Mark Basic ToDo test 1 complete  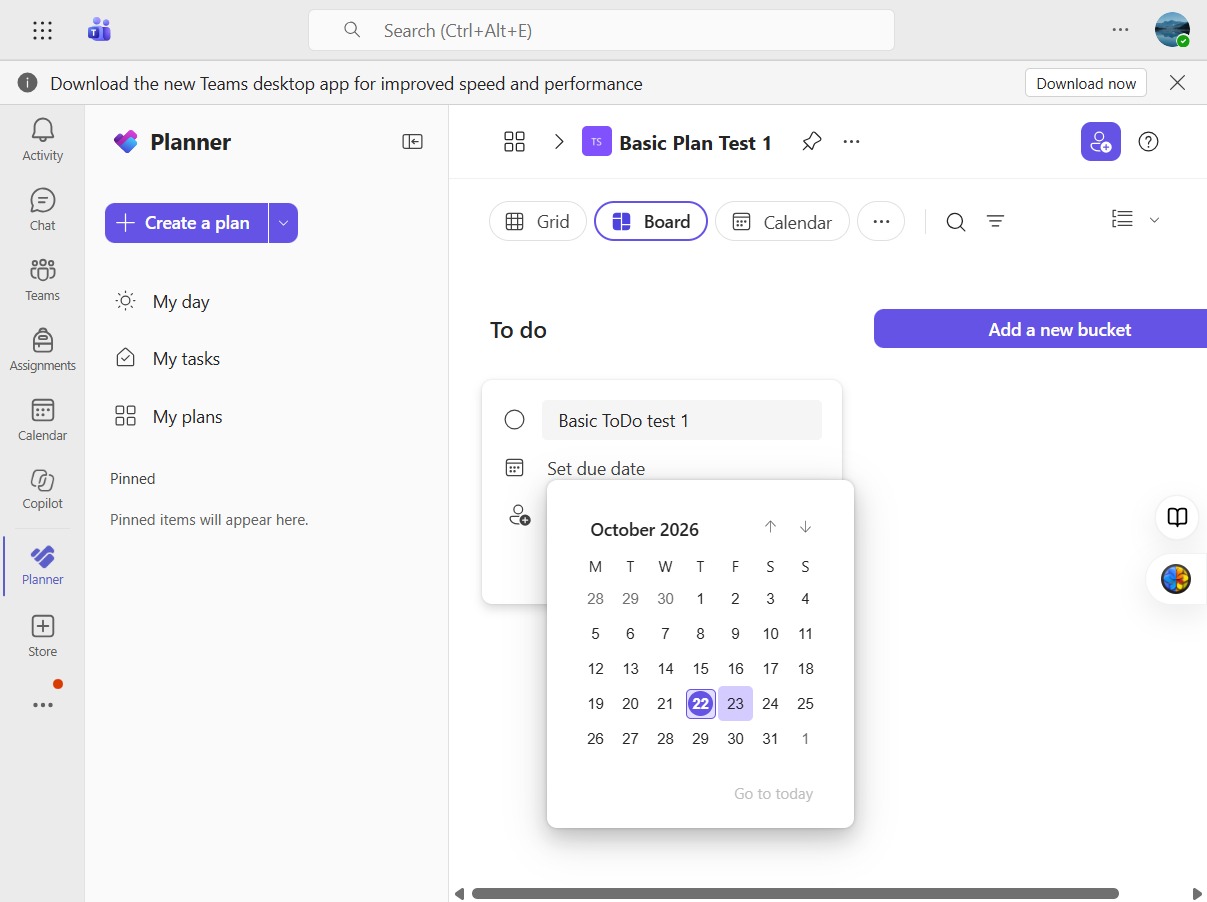coord(514,420)
